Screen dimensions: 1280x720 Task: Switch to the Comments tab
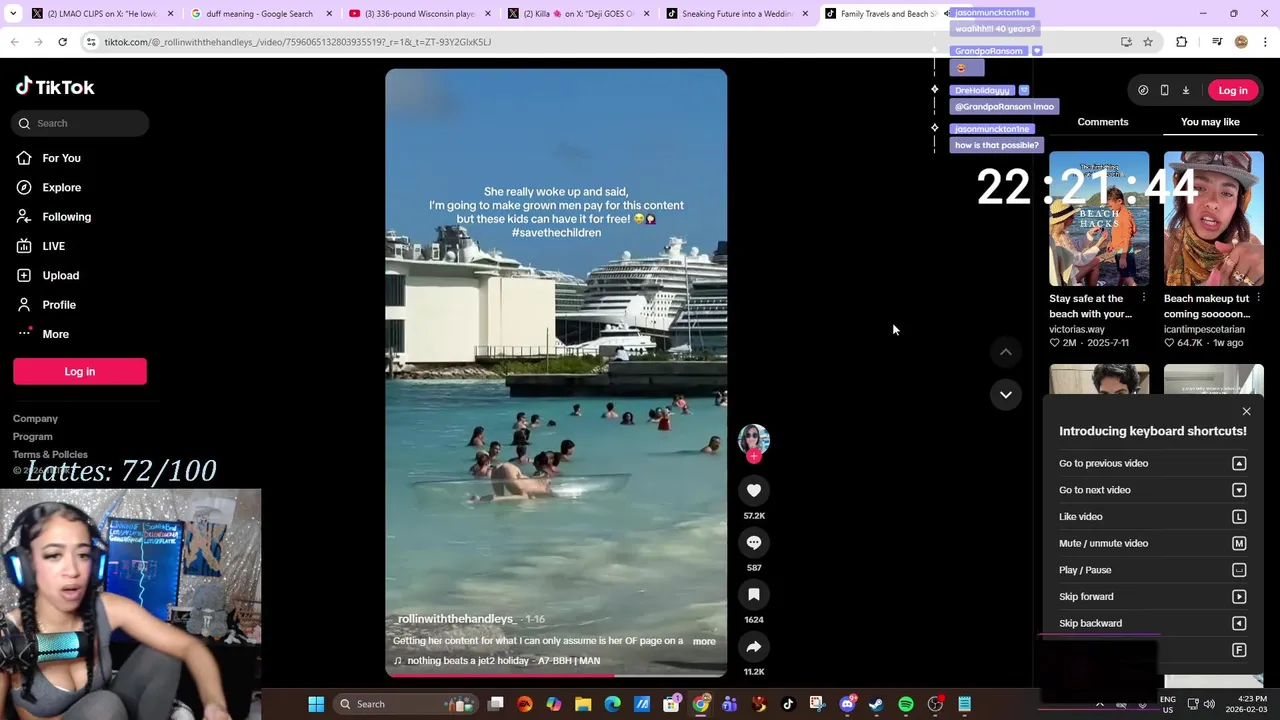pyautogui.click(x=1102, y=122)
